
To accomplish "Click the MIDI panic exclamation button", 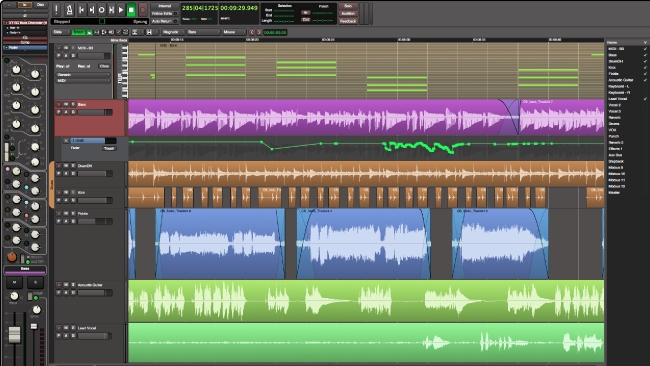I will [x=56, y=9].
